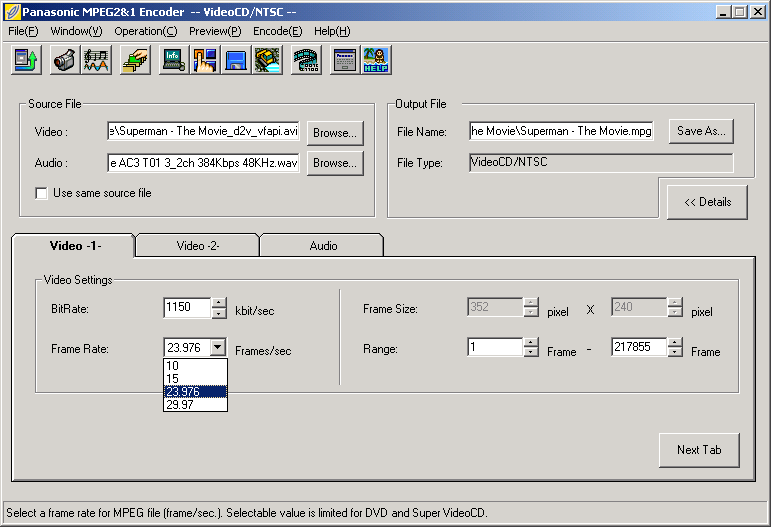Open the File(F) menu

point(23,31)
